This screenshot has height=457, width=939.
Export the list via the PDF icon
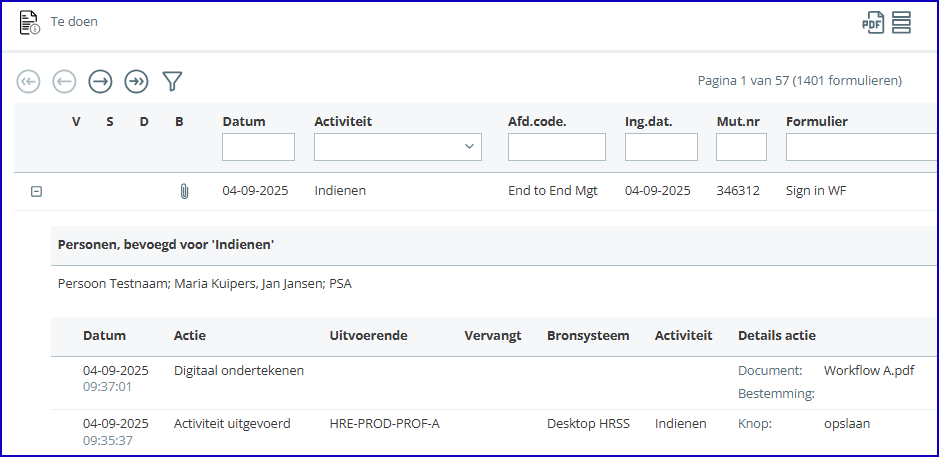click(x=873, y=23)
